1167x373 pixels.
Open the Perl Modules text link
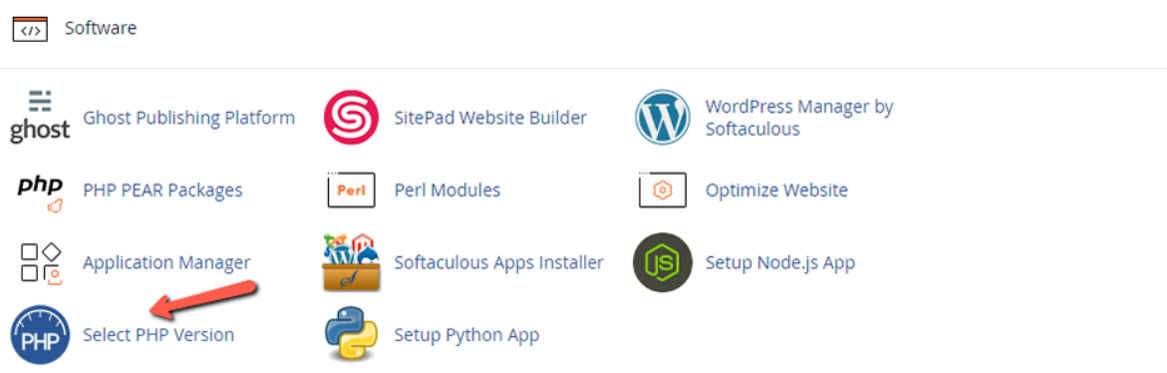pyautogui.click(x=447, y=190)
